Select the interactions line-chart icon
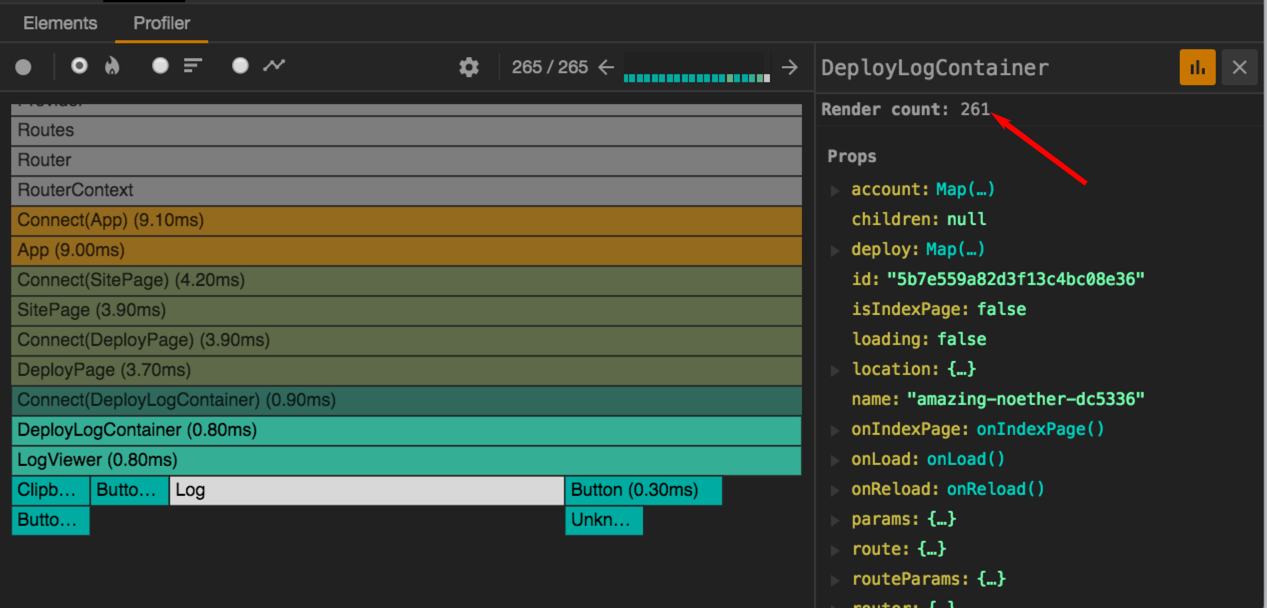 point(274,66)
